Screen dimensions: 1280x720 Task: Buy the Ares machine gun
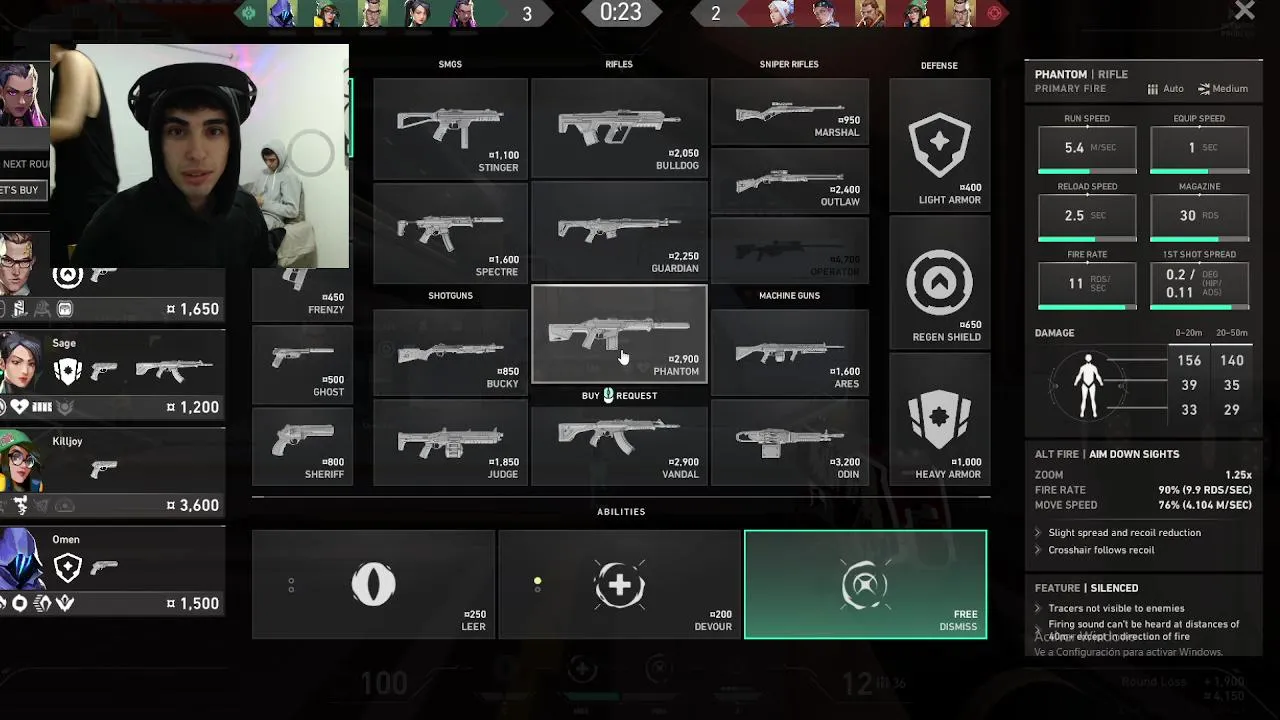789,352
